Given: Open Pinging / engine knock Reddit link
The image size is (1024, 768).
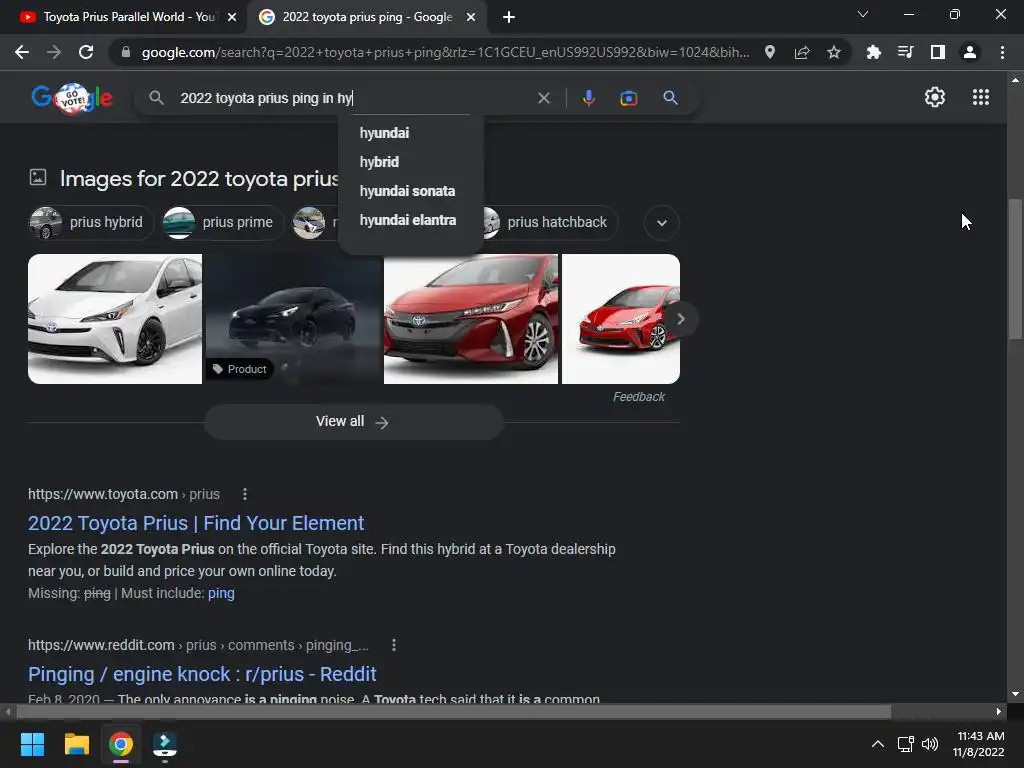Looking at the screenshot, I should click(202, 674).
